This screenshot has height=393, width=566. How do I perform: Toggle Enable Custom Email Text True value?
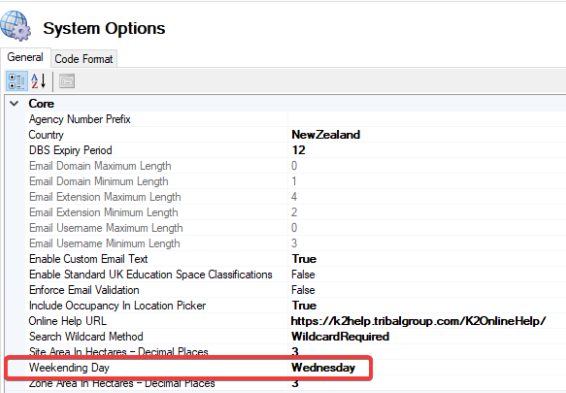304,259
